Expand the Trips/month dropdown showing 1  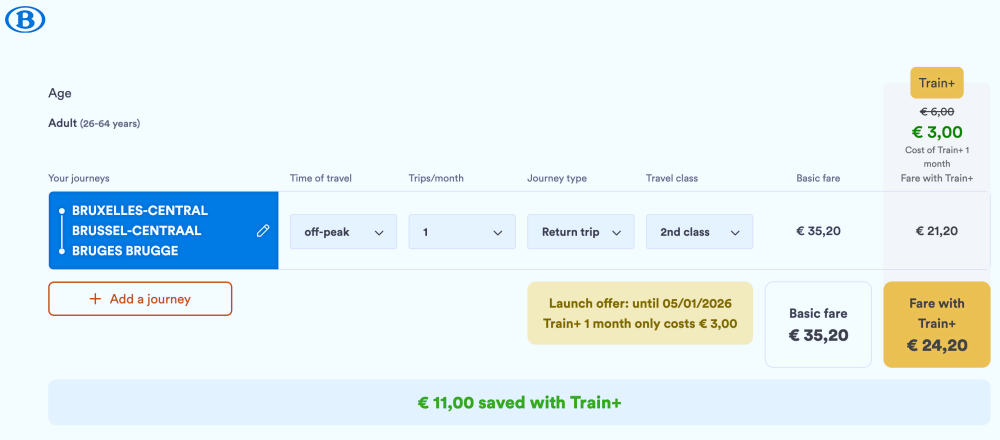tap(462, 232)
